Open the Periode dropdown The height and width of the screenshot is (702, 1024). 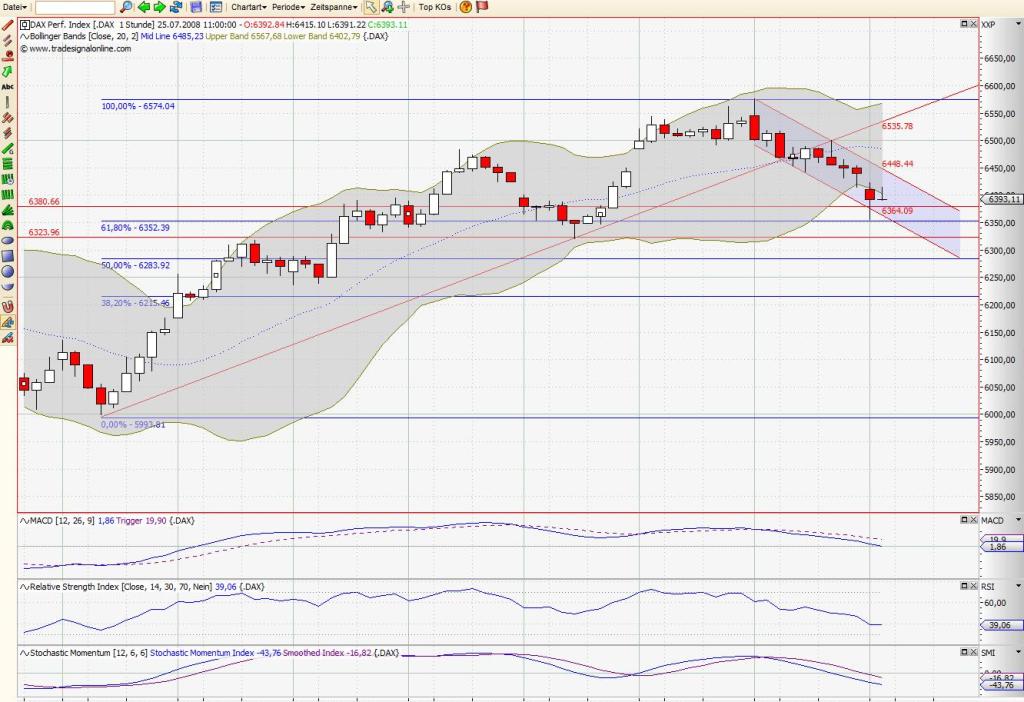pyautogui.click(x=289, y=7)
